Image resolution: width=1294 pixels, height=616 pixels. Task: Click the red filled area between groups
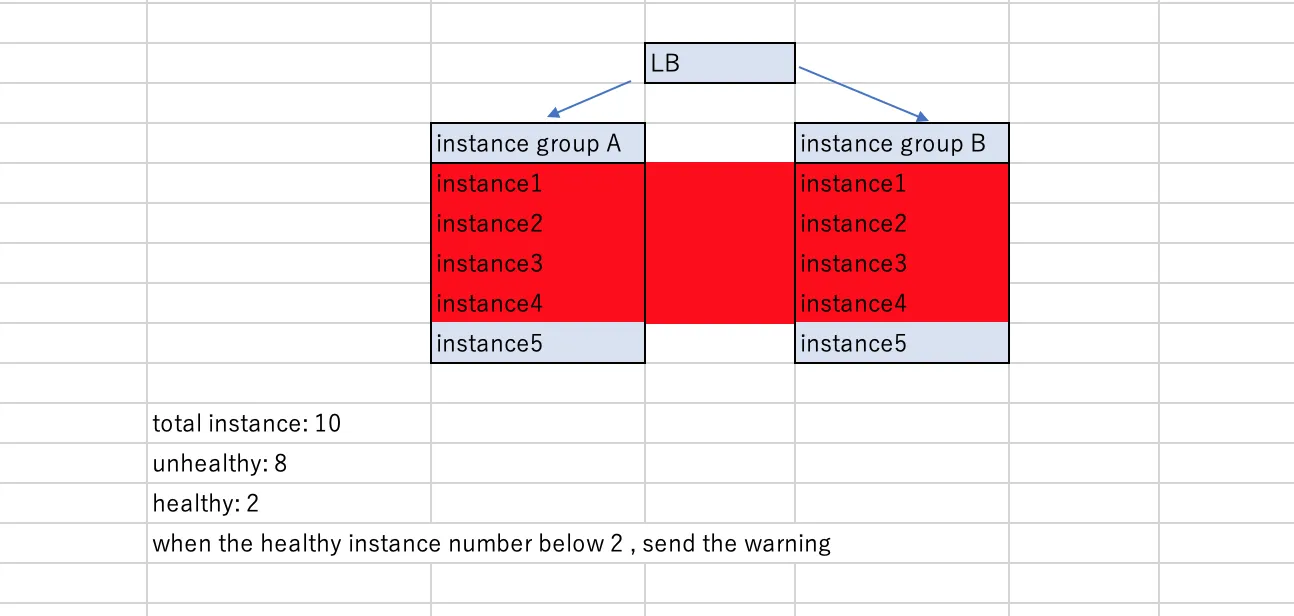click(719, 243)
